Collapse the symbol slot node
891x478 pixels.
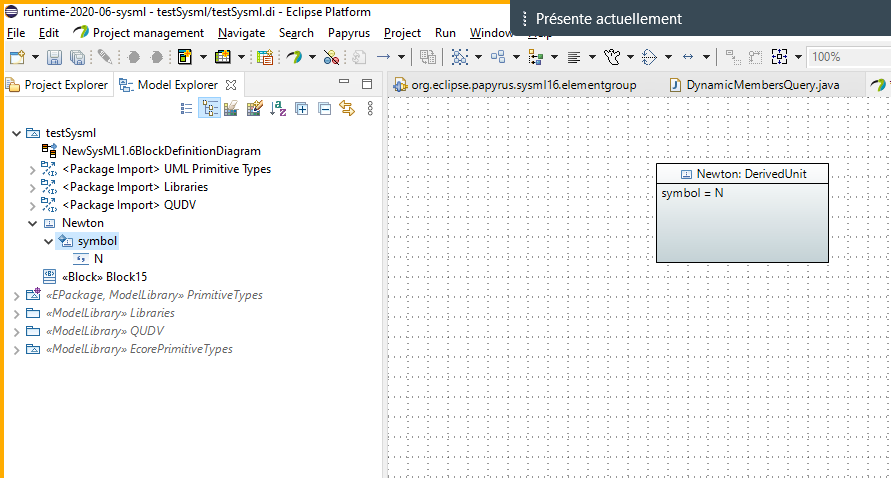point(48,242)
